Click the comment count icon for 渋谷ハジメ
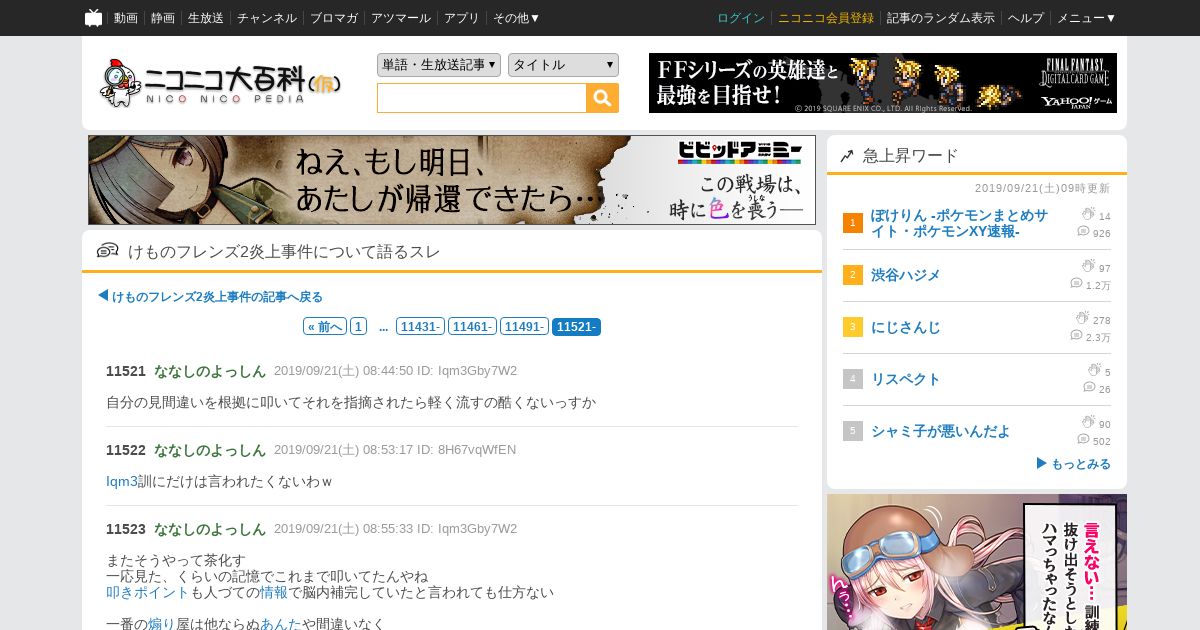 click(x=1076, y=284)
